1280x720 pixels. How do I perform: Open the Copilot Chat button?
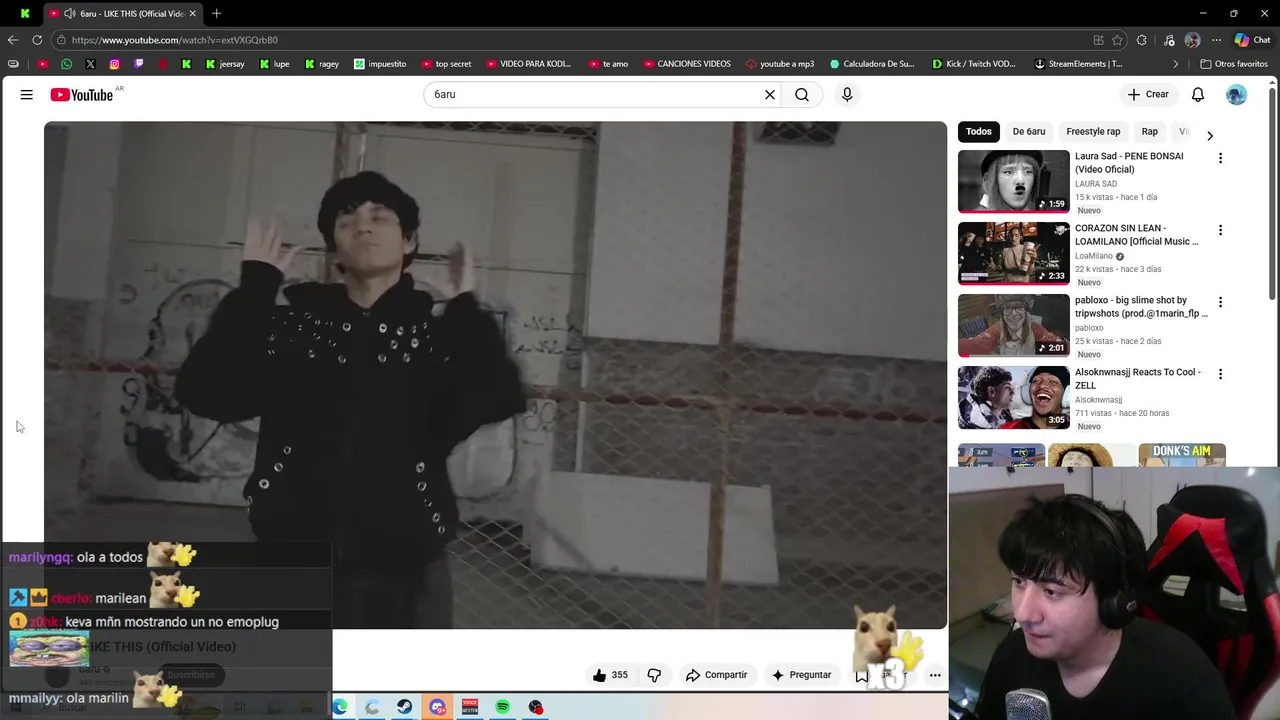click(1252, 40)
